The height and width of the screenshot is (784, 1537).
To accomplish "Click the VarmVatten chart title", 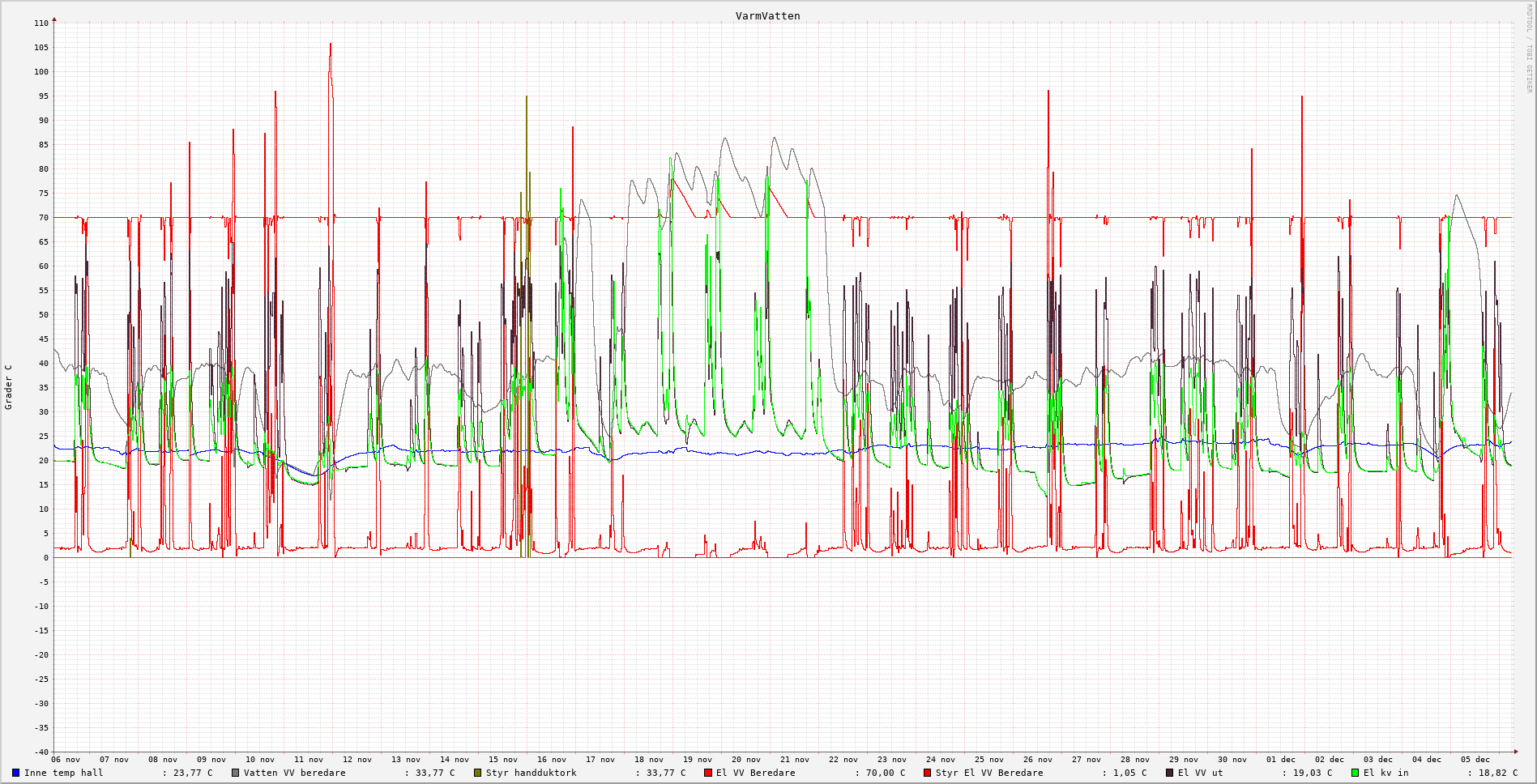I will [x=767, y=16].
